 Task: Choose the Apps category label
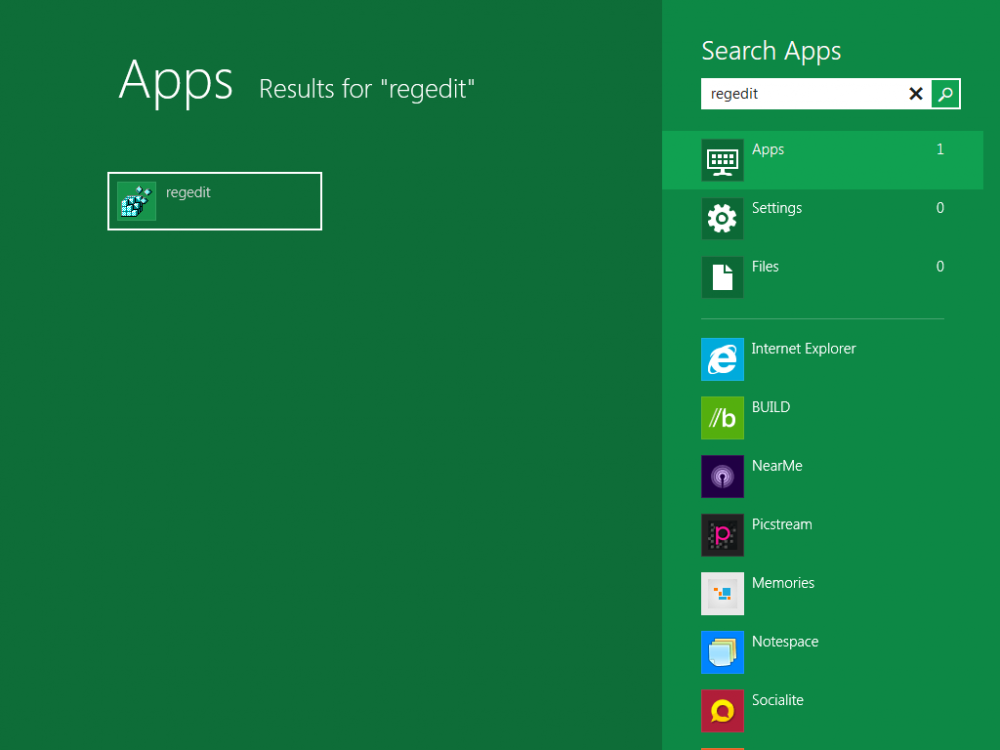pos(768,150)
